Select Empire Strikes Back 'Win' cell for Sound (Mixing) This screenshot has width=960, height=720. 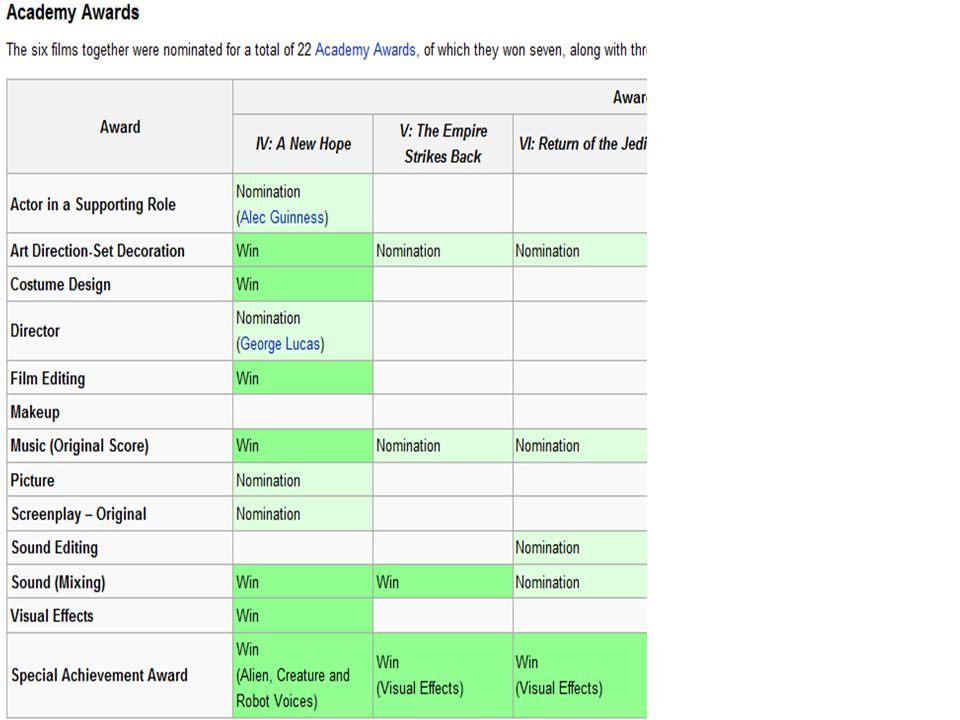point(443,582)
